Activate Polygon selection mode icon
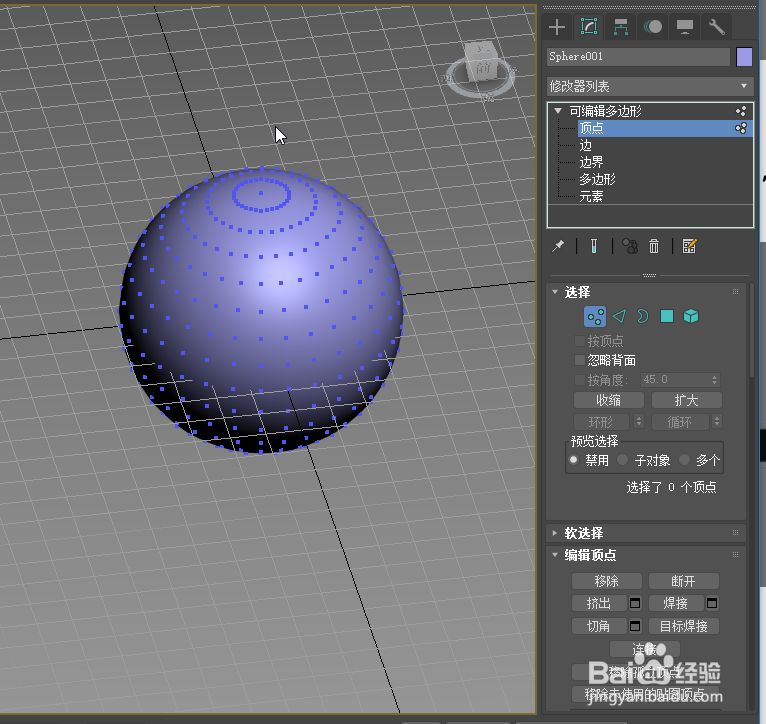 [667, 317]
